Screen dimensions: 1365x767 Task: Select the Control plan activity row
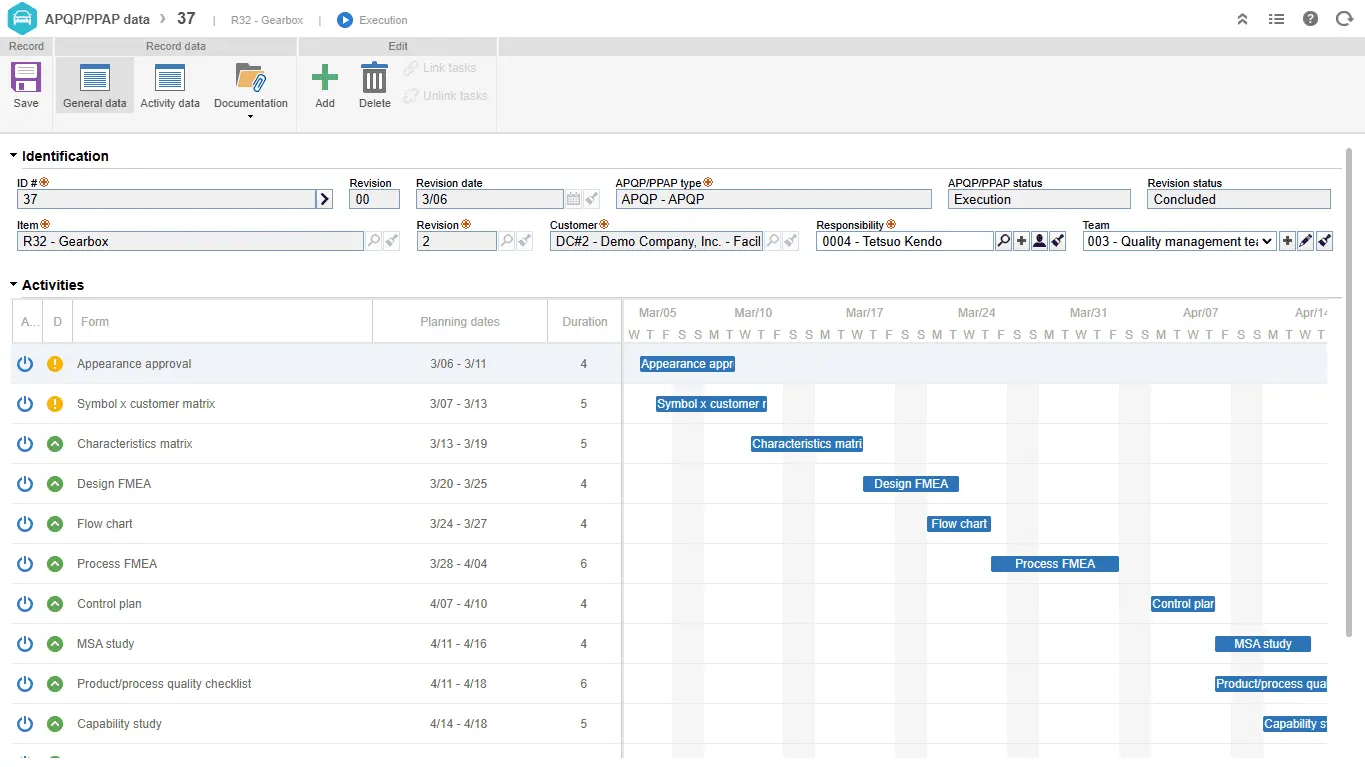(x=316, y=604)
